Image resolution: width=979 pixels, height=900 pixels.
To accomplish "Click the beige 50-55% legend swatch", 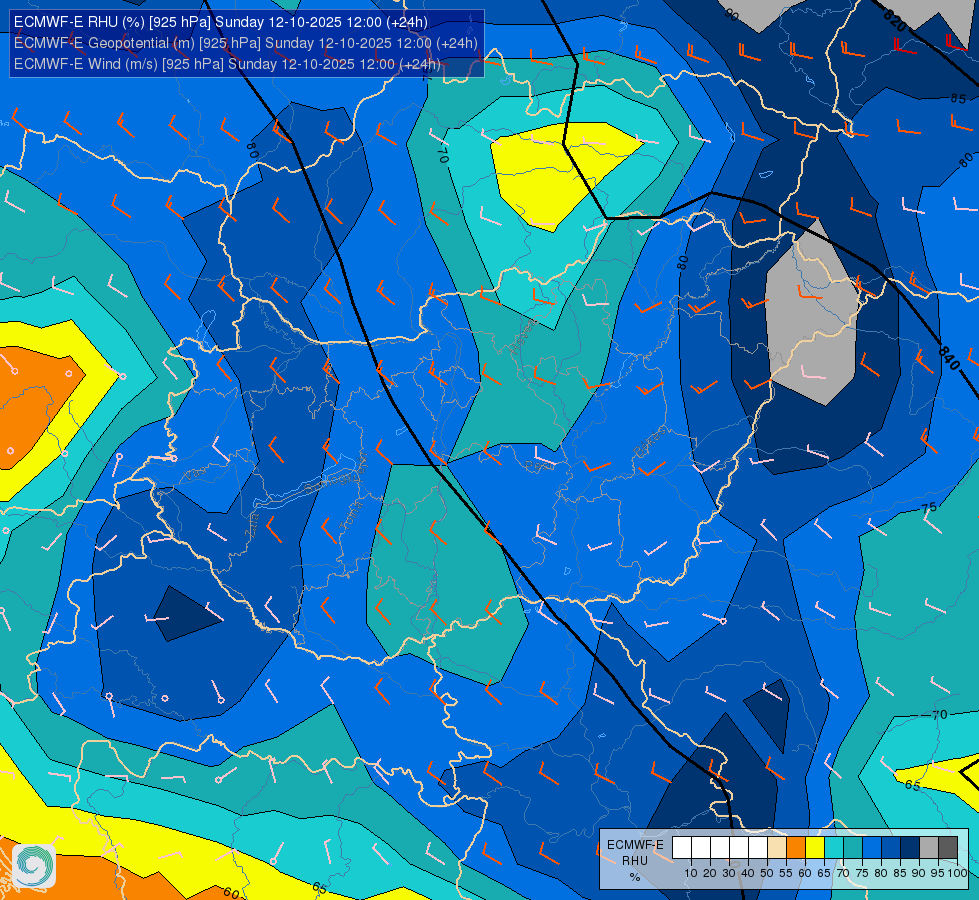I will pos(777,847).
